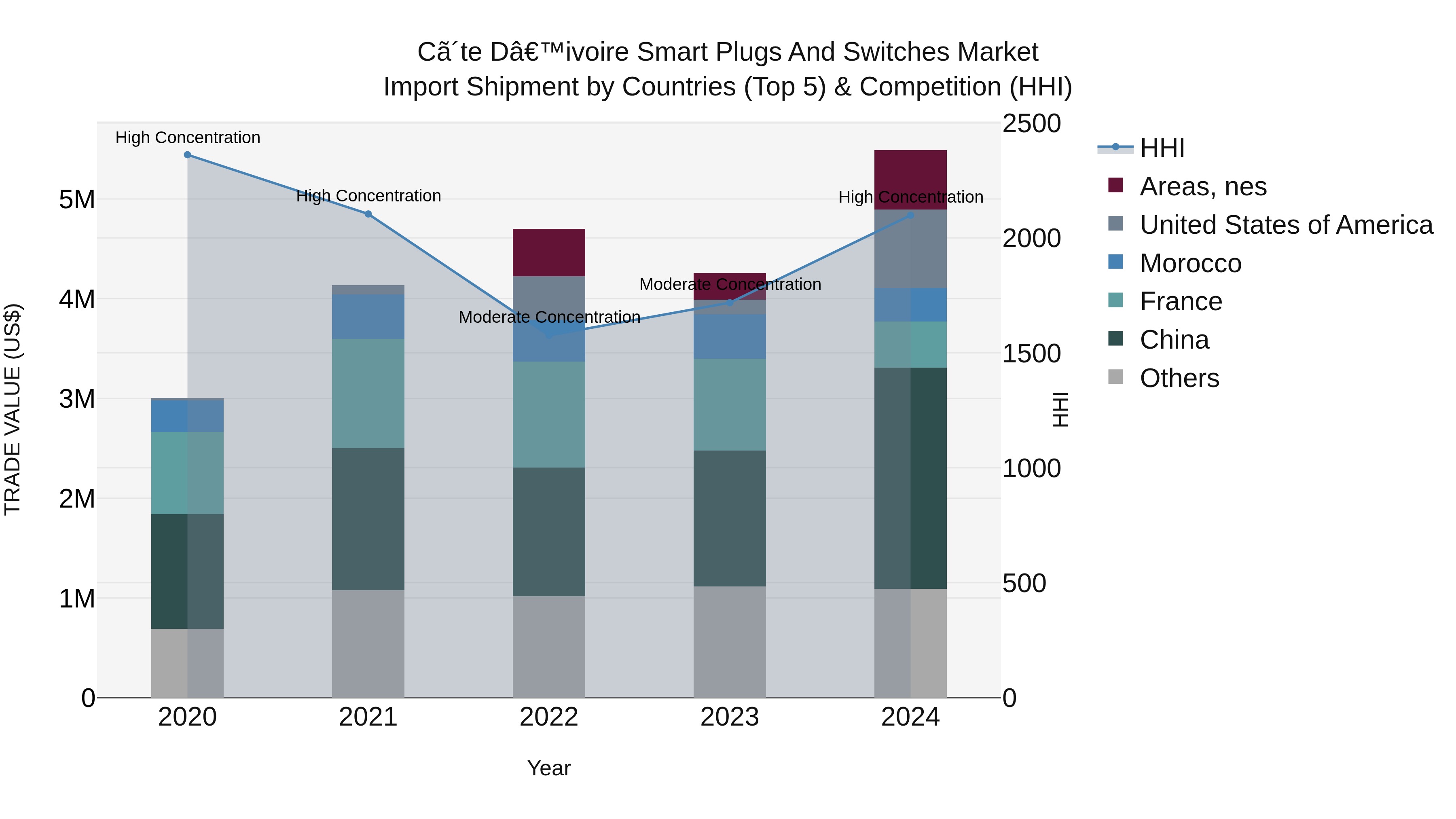
Task: Click the 2021 Others bar segment
Action: click(x=368, y=644)
